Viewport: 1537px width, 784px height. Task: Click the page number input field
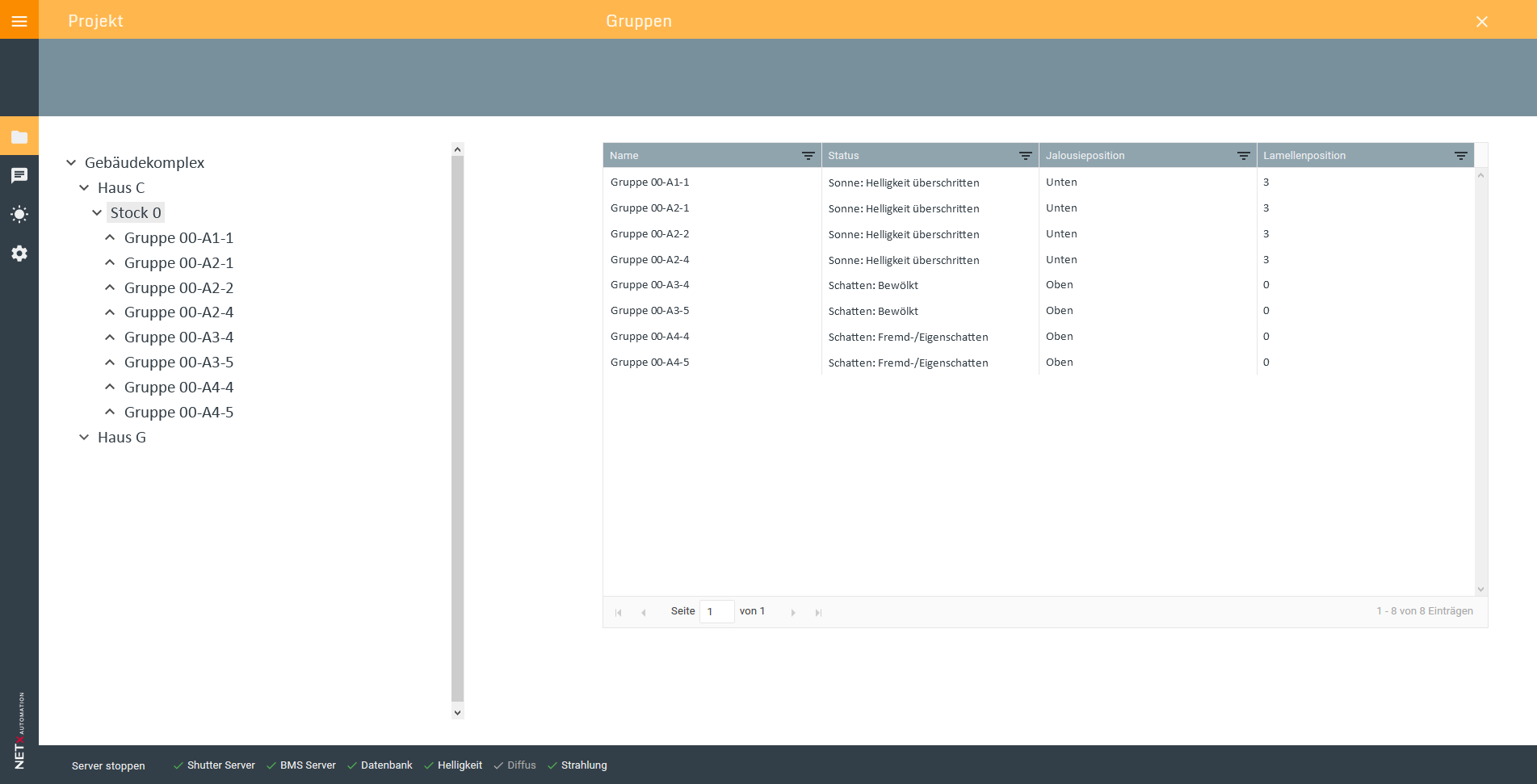716,611
